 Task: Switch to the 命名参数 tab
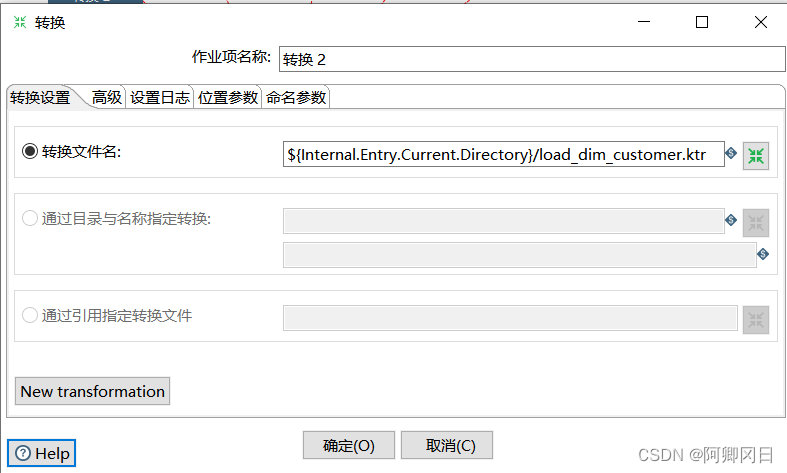click(296, 98)
